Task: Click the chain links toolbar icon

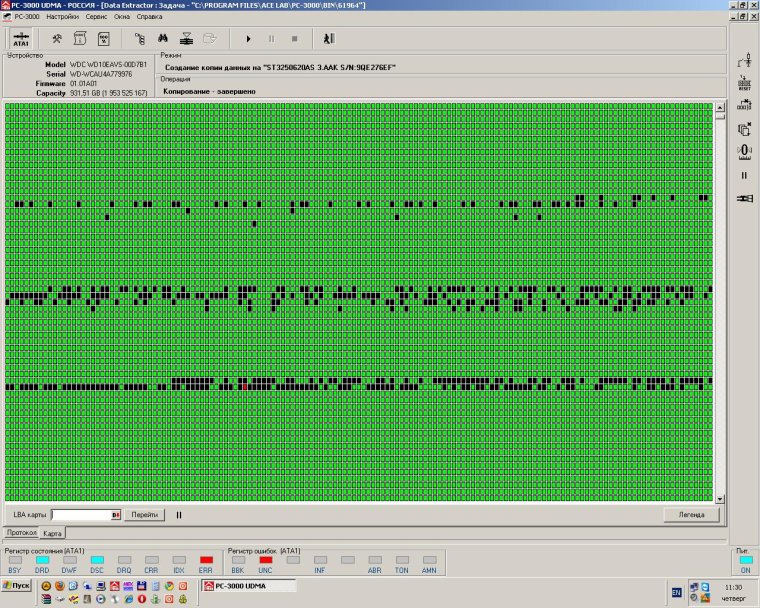Action: 140,39
